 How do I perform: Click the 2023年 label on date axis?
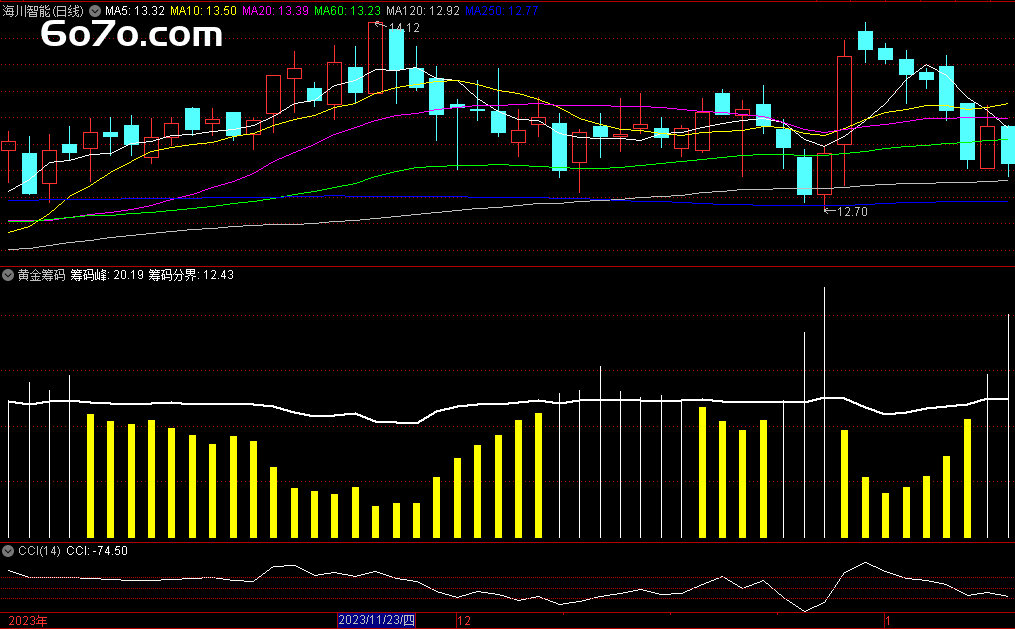(x=28, y=621)
